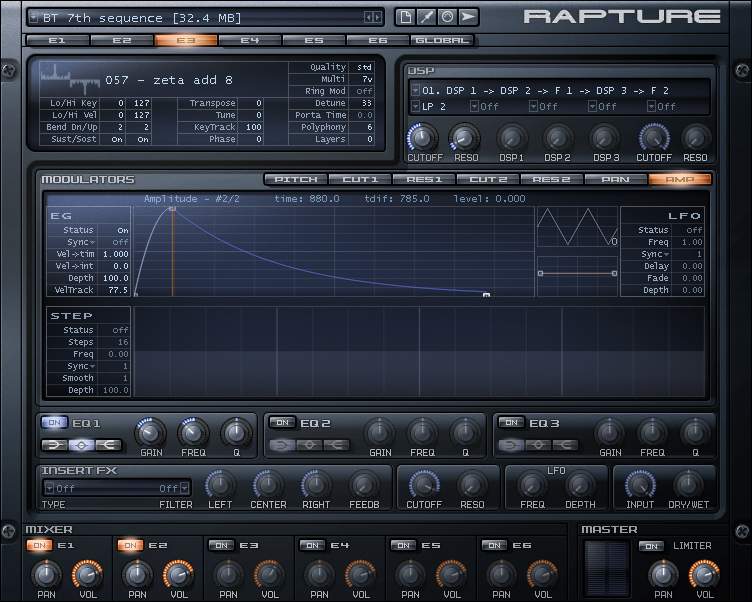
Task: Toggle the master LIMITER ON button
Action: click(x=652, y=546)
